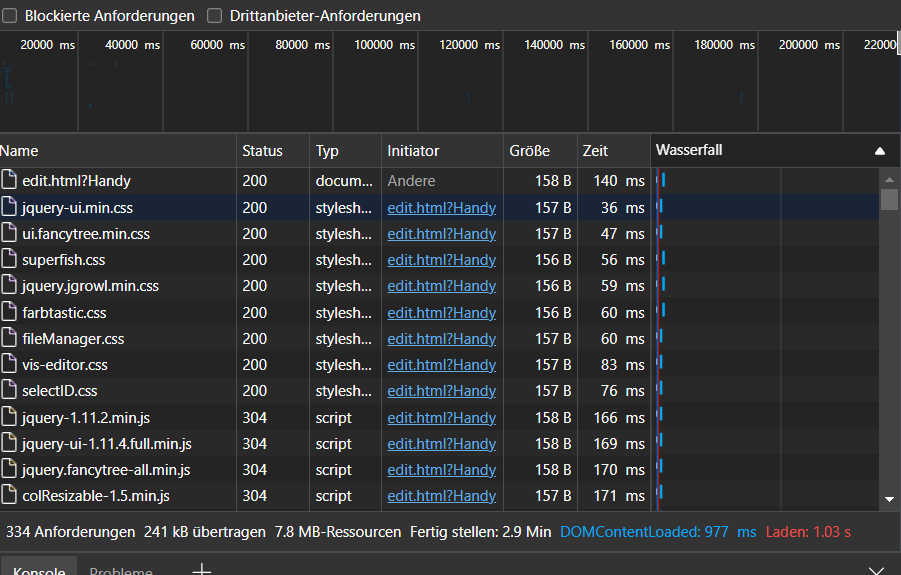
Task: Click the file icon of superfish.css
Action: click(x=10, y=260)
